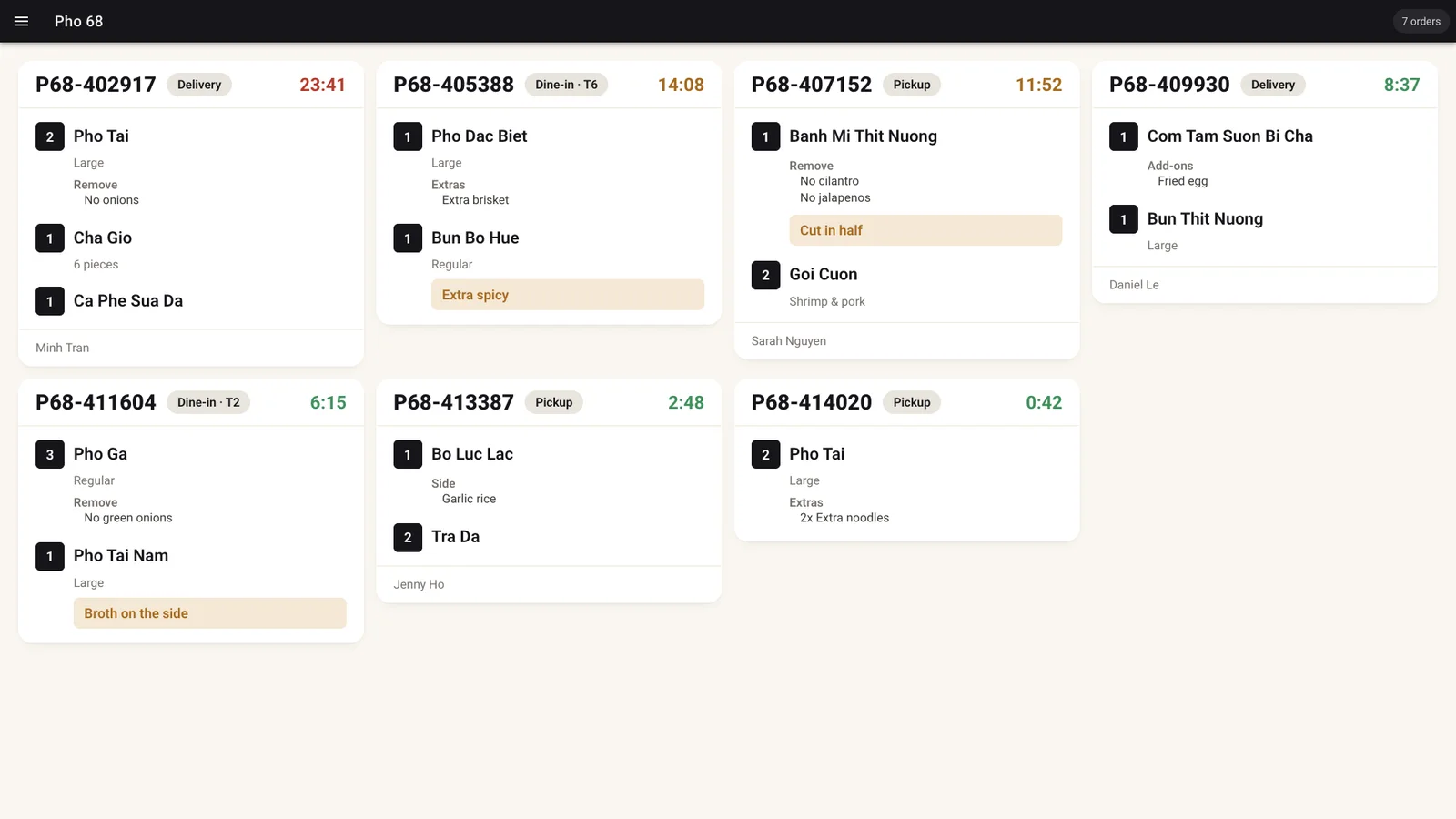Click the Cut in half note
This screenshot has height=819, width=1456.
(925, 230)
